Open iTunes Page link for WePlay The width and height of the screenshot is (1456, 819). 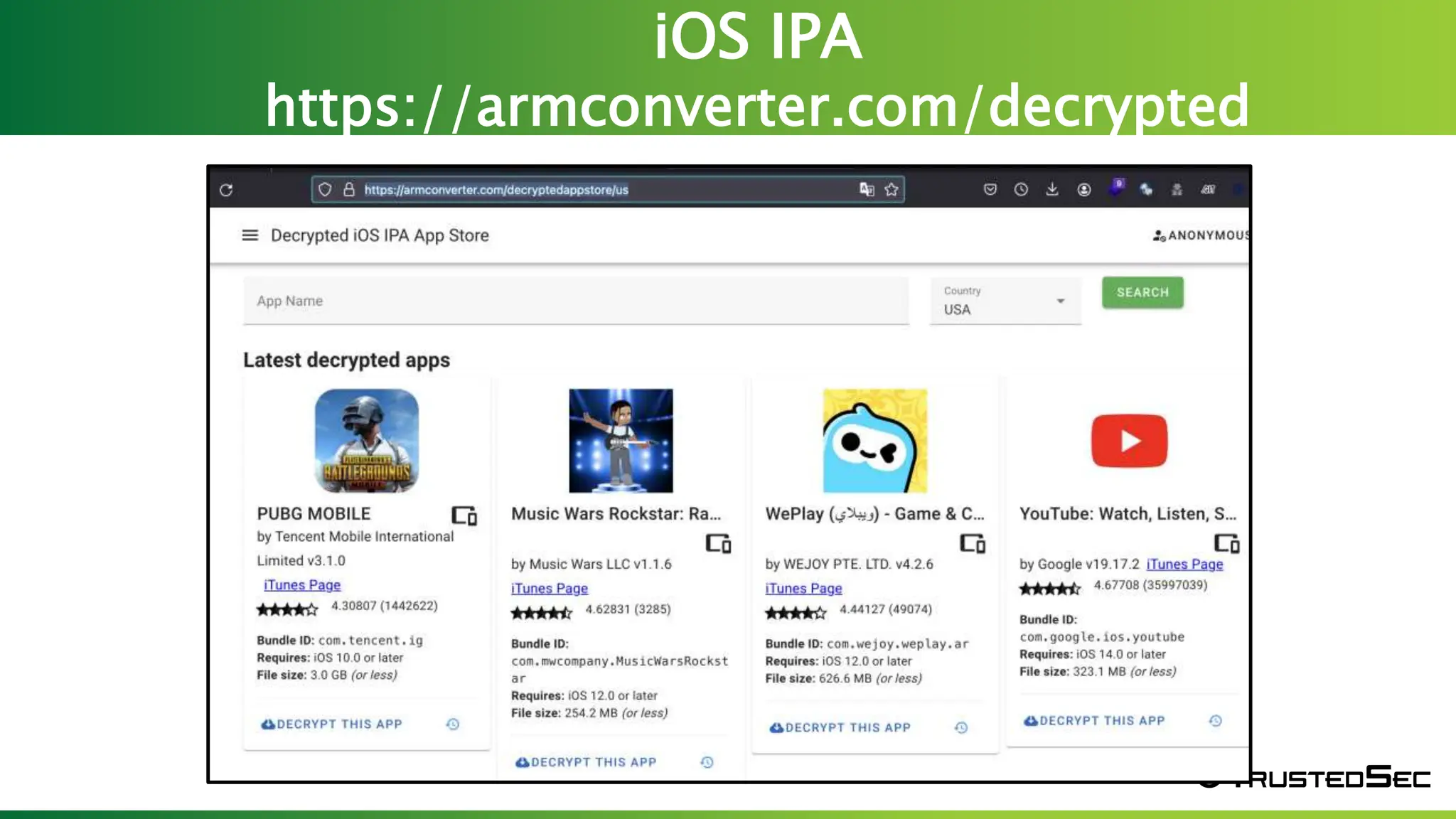click(x=803, y=589)
